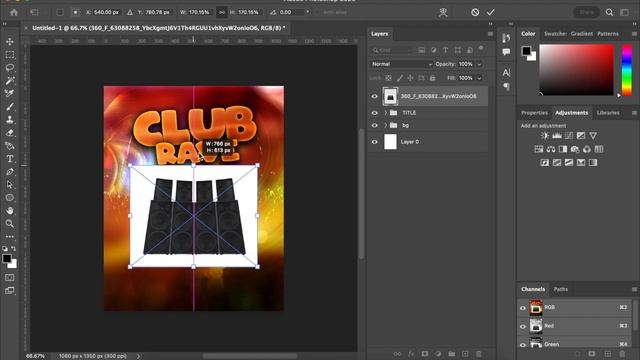The height and width of the screenshot is (360, 640).
Task: Swap foreground and background colors in toolbar
Action: (x=13, y=248)
